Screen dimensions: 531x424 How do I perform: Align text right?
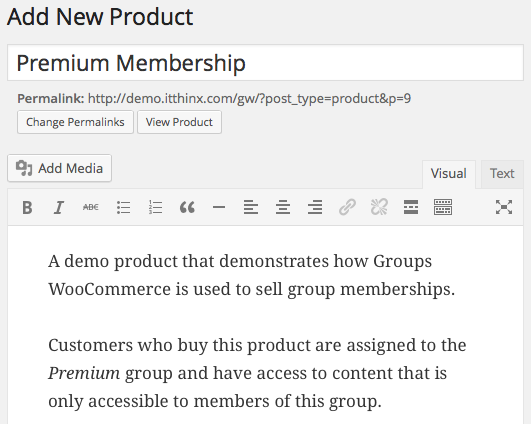[315, 207]
